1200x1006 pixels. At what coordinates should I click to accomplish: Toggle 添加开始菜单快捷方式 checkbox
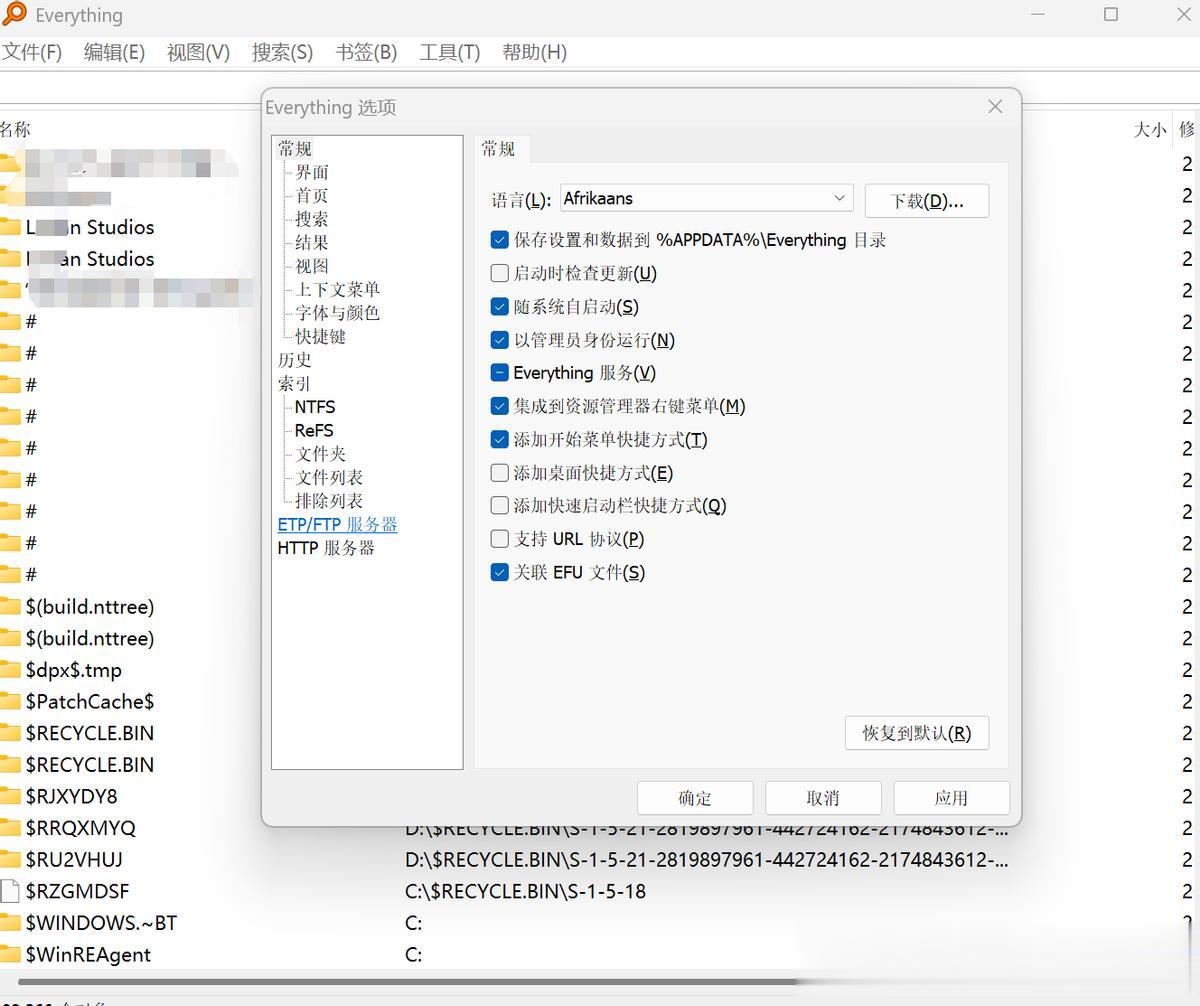(500, 439)
